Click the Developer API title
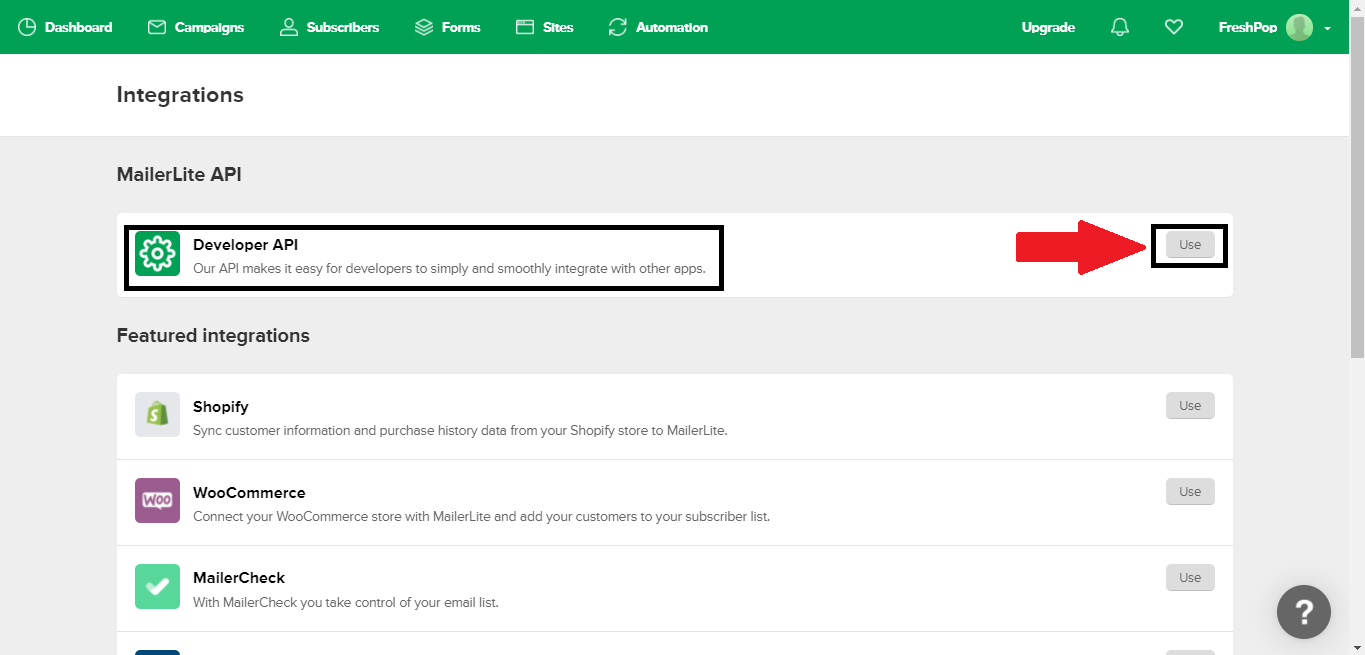Screen dimensions: 1365x655 [x=245, y=244]
